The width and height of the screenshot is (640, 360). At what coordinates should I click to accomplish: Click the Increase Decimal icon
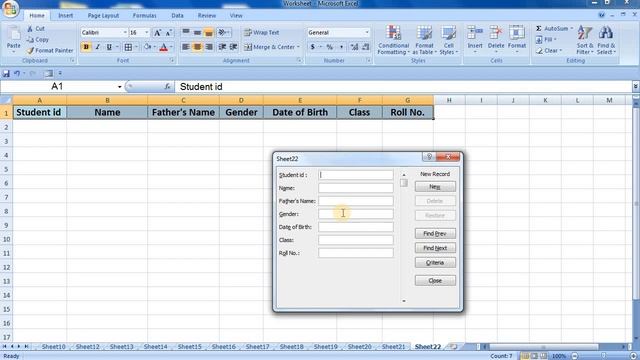click(354, 47)
